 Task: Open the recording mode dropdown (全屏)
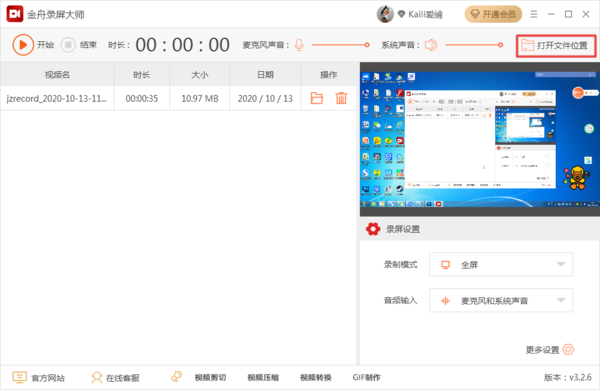[x=501, y=264]
